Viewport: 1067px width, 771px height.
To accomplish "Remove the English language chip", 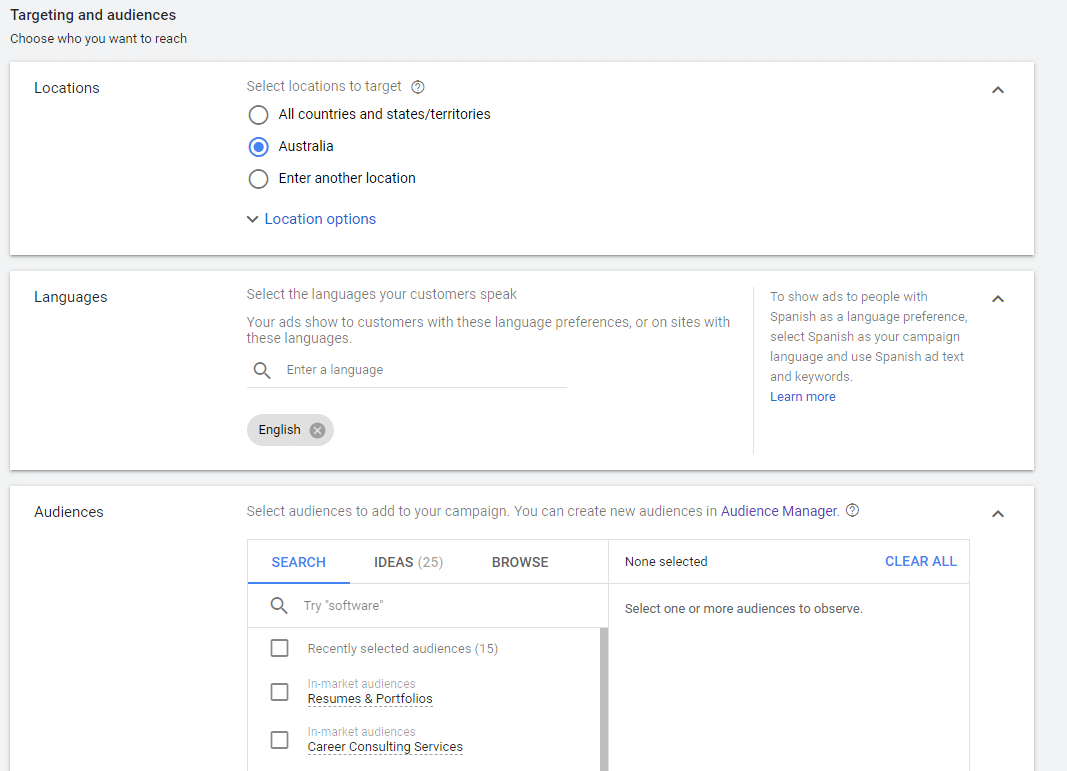I will coord(317,430).
